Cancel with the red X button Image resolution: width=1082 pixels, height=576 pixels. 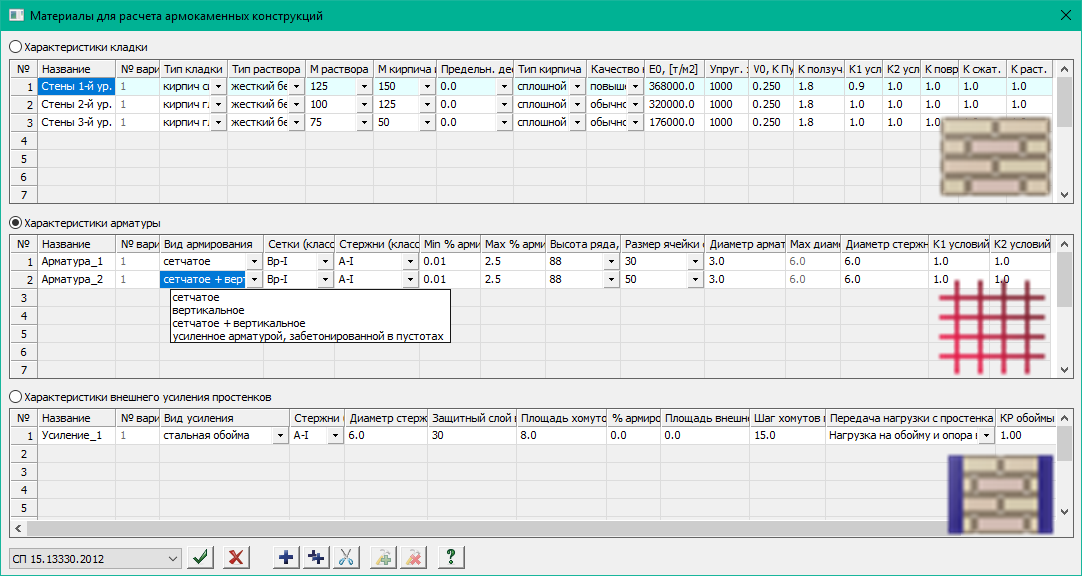point(236,557)
